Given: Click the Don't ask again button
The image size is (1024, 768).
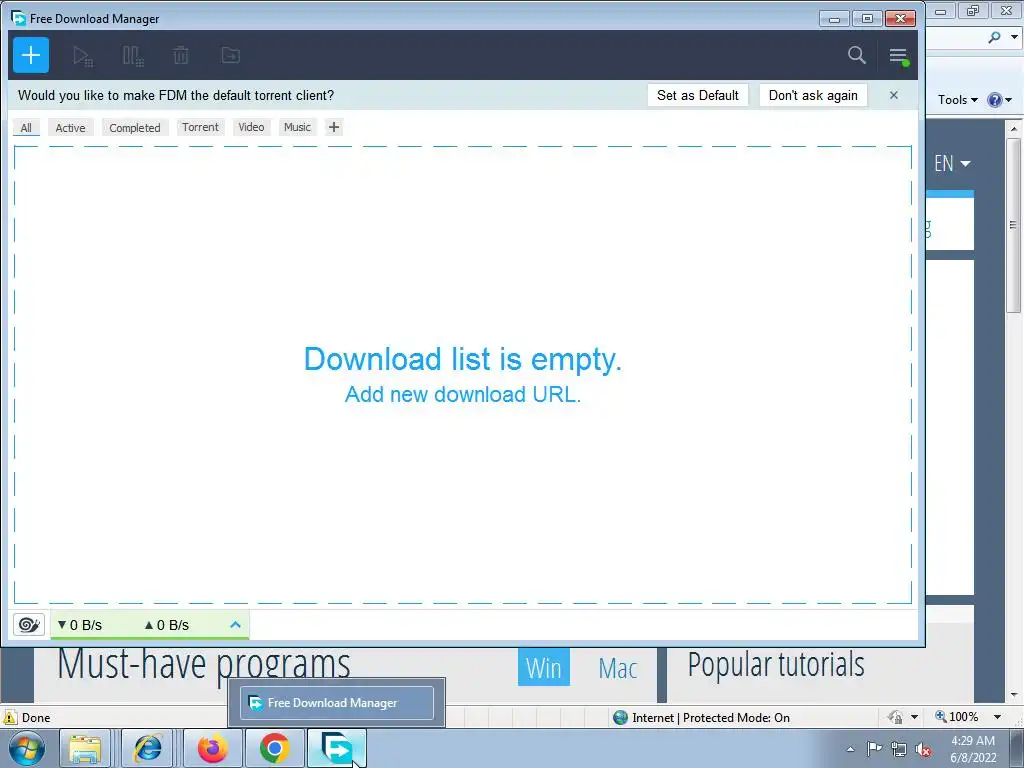Looking at the screenshot, I should point(813,95).
